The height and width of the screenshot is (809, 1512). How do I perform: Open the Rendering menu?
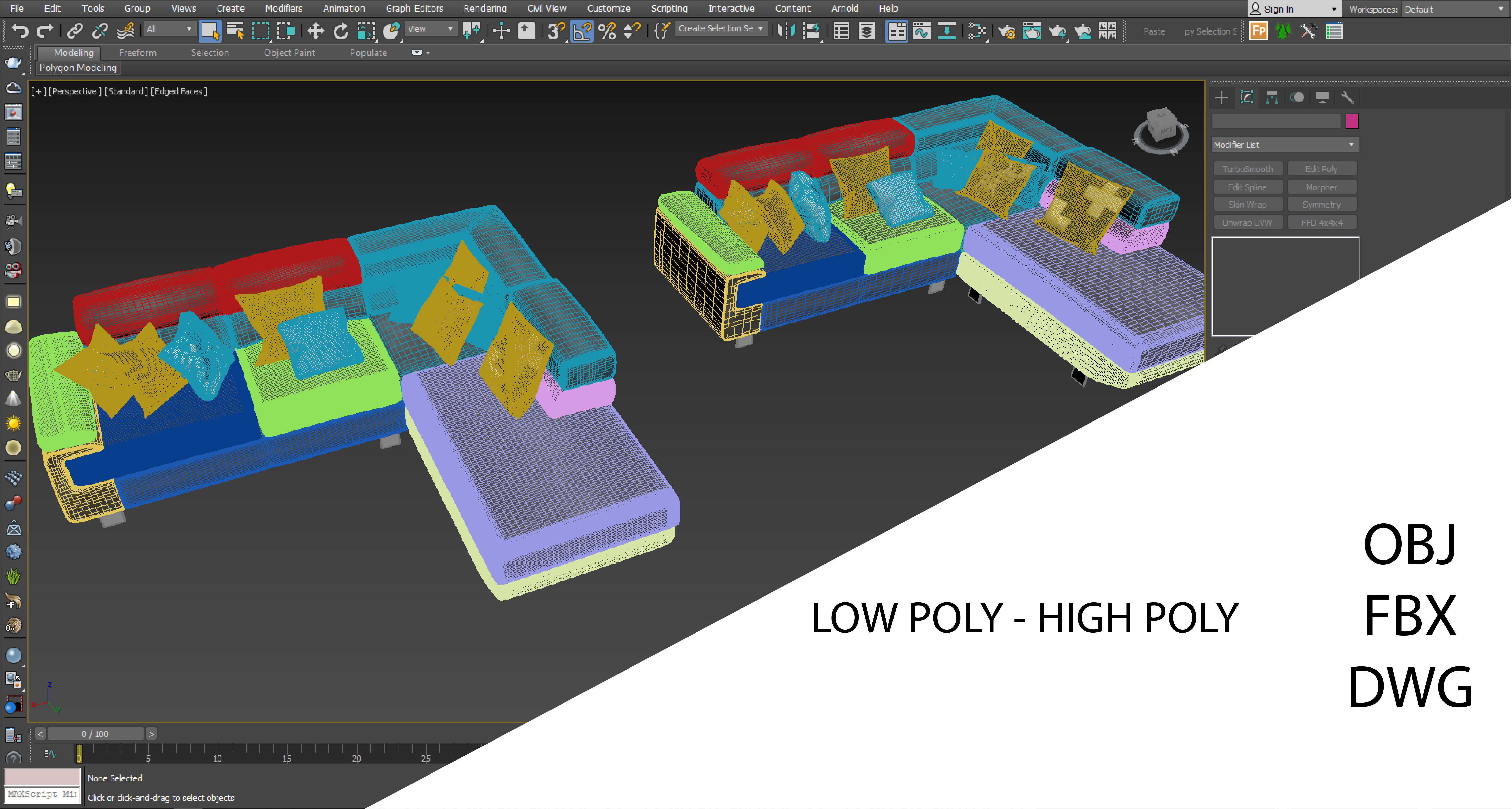click(485, 8)
